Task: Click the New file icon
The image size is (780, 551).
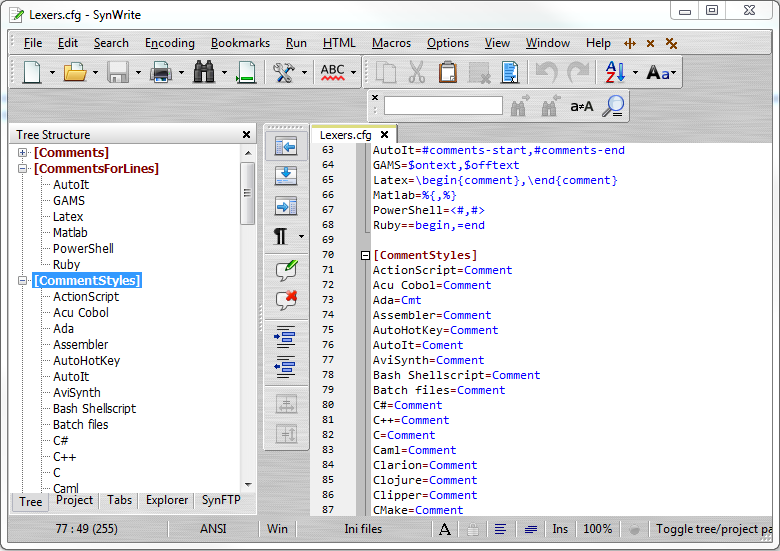Action: [32, 72]
